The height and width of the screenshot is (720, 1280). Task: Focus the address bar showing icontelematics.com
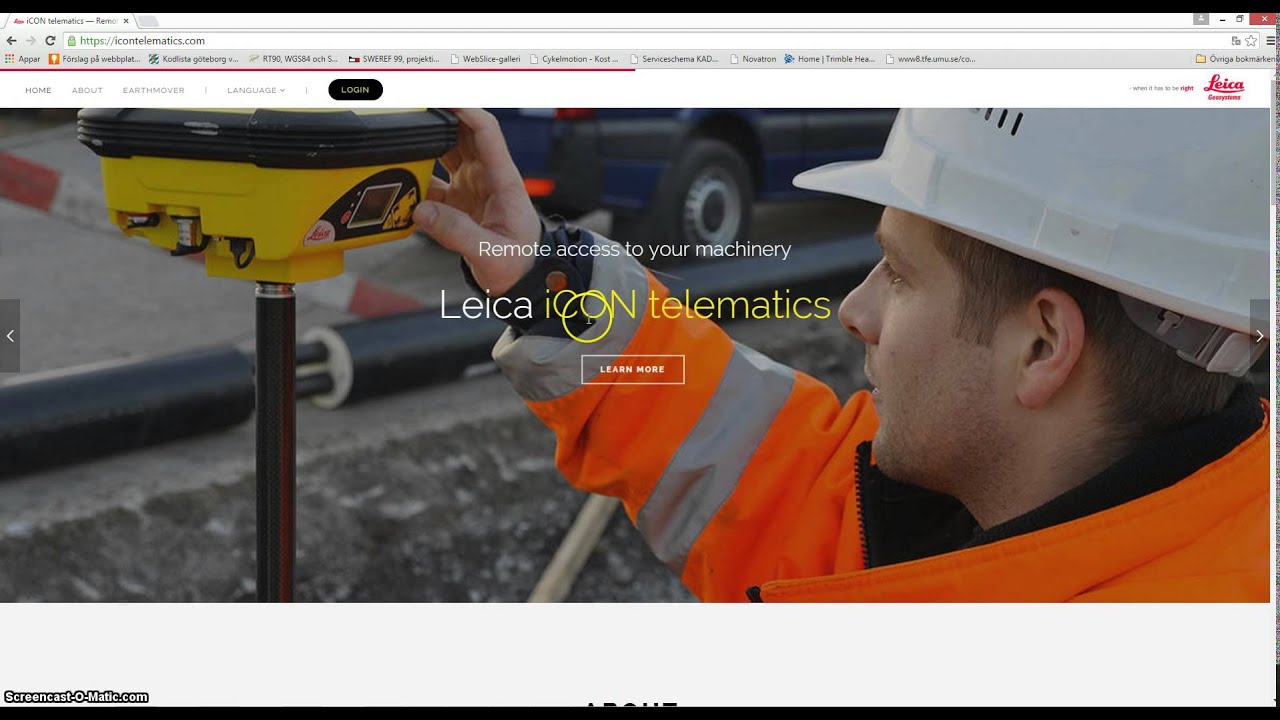pyautogui.click(x=640, y=41)
